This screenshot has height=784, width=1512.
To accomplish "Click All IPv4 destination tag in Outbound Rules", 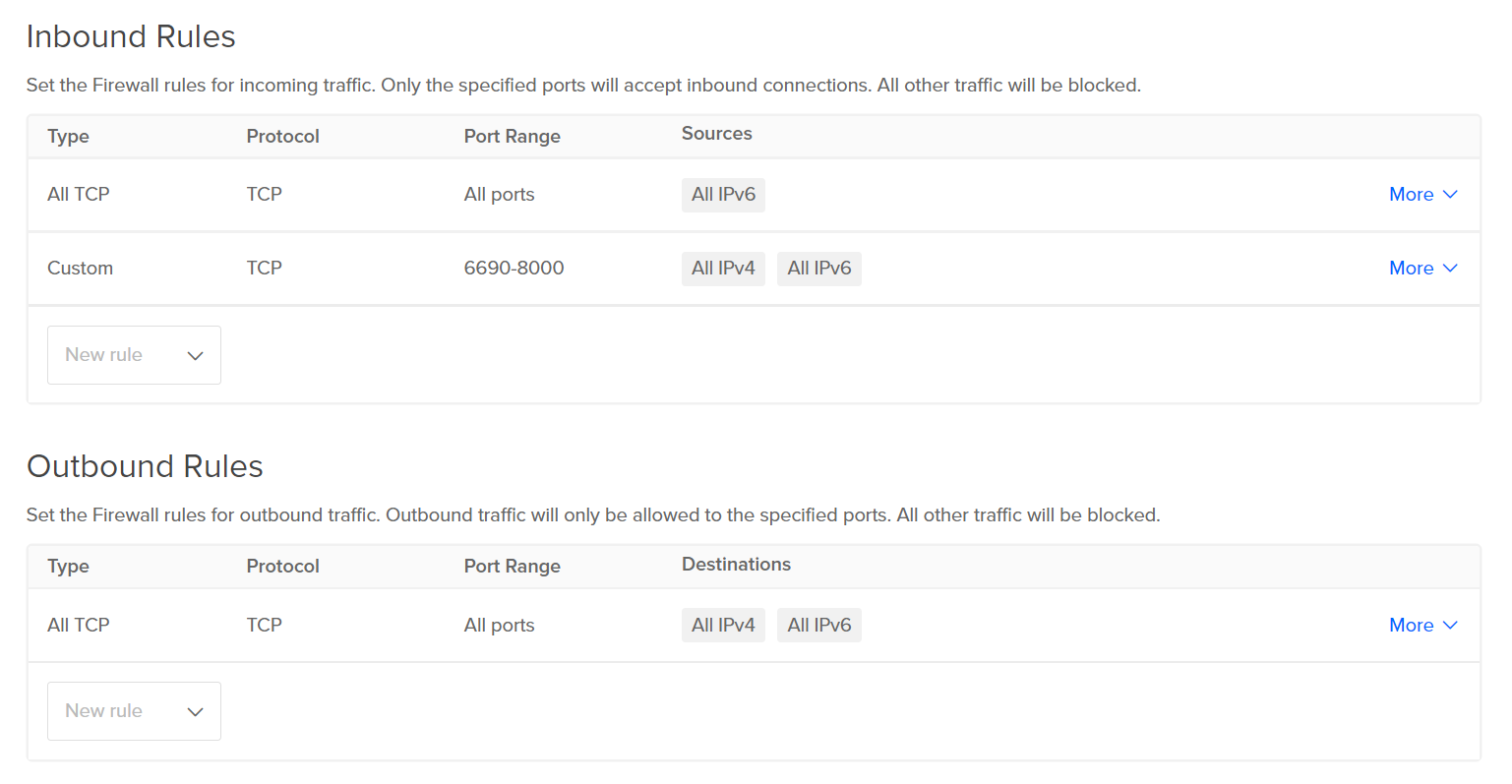I will pyautogui.click(x=723, y=626).
